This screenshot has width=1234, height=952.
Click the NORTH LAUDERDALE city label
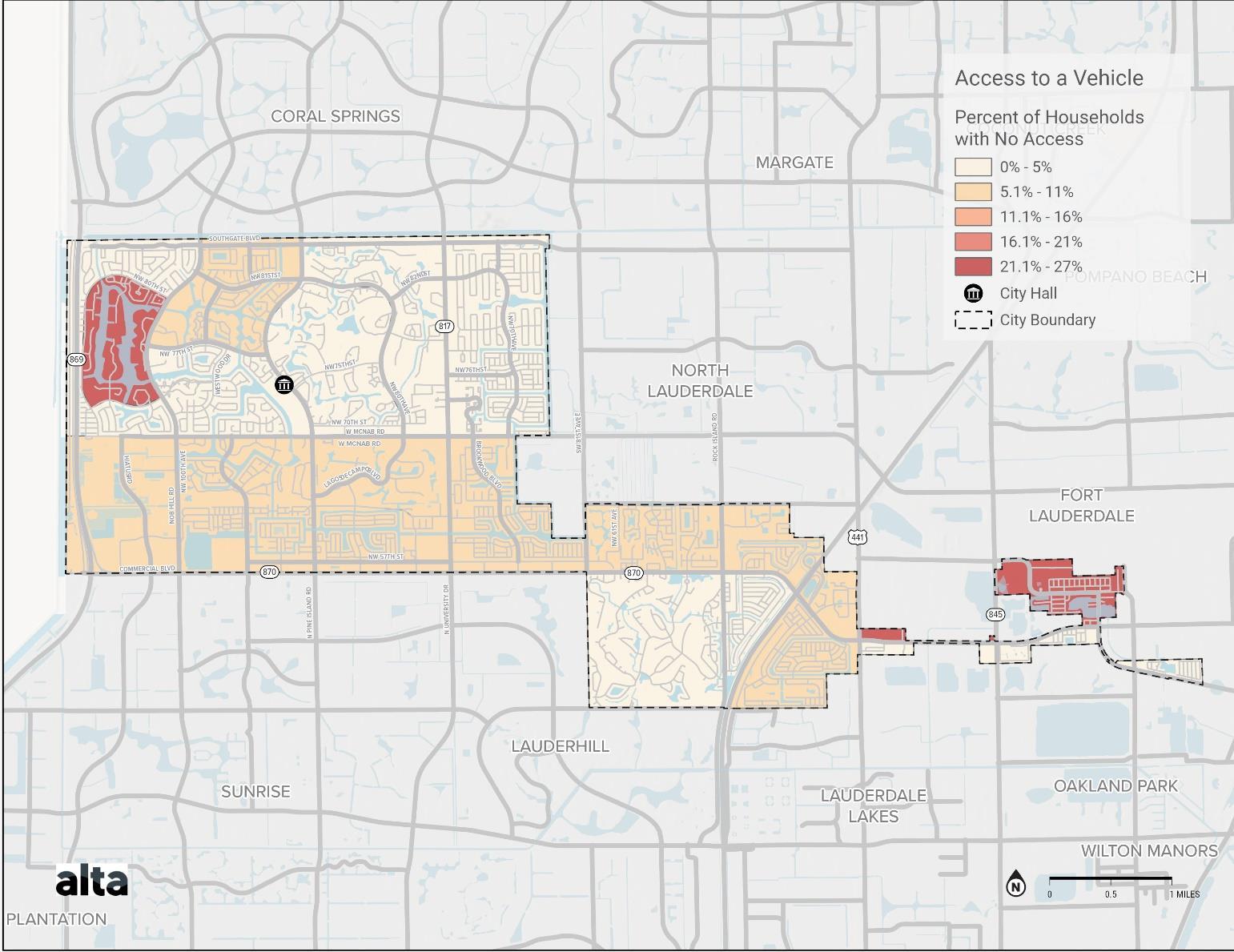point(700,380)
